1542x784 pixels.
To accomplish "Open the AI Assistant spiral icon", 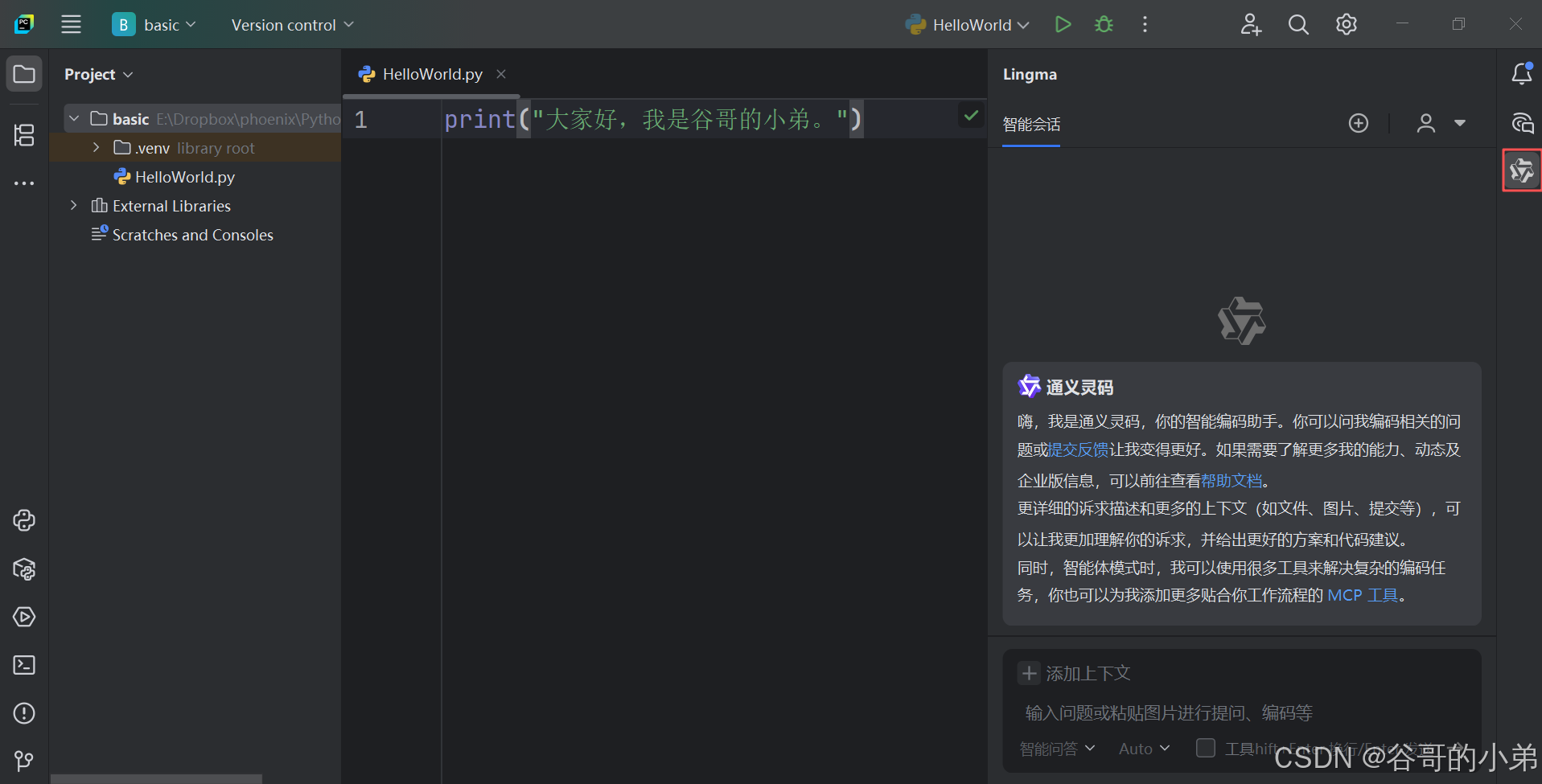I will [1521, 123].
